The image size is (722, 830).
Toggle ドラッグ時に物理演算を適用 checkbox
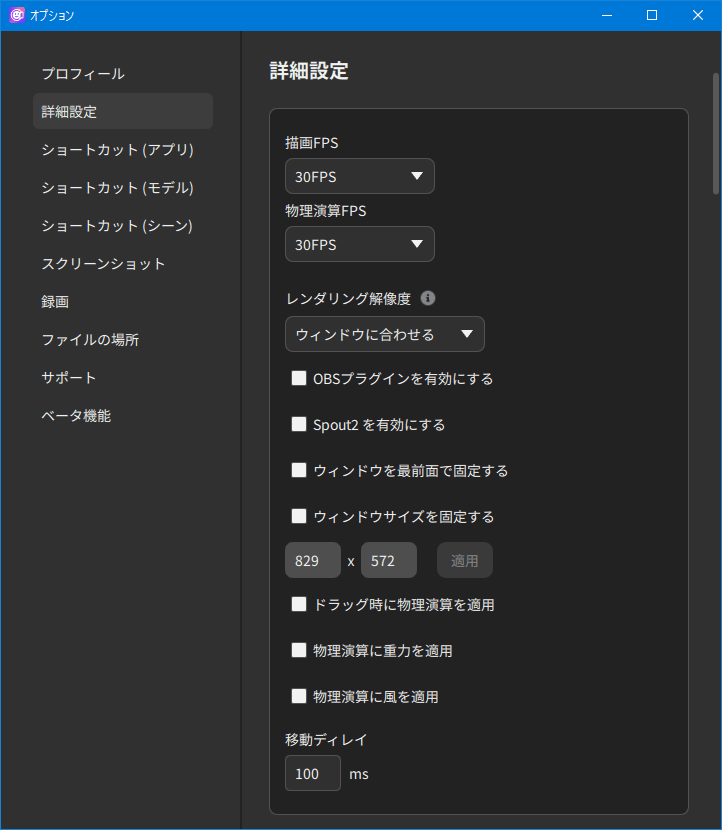click(x=298, y=604)
